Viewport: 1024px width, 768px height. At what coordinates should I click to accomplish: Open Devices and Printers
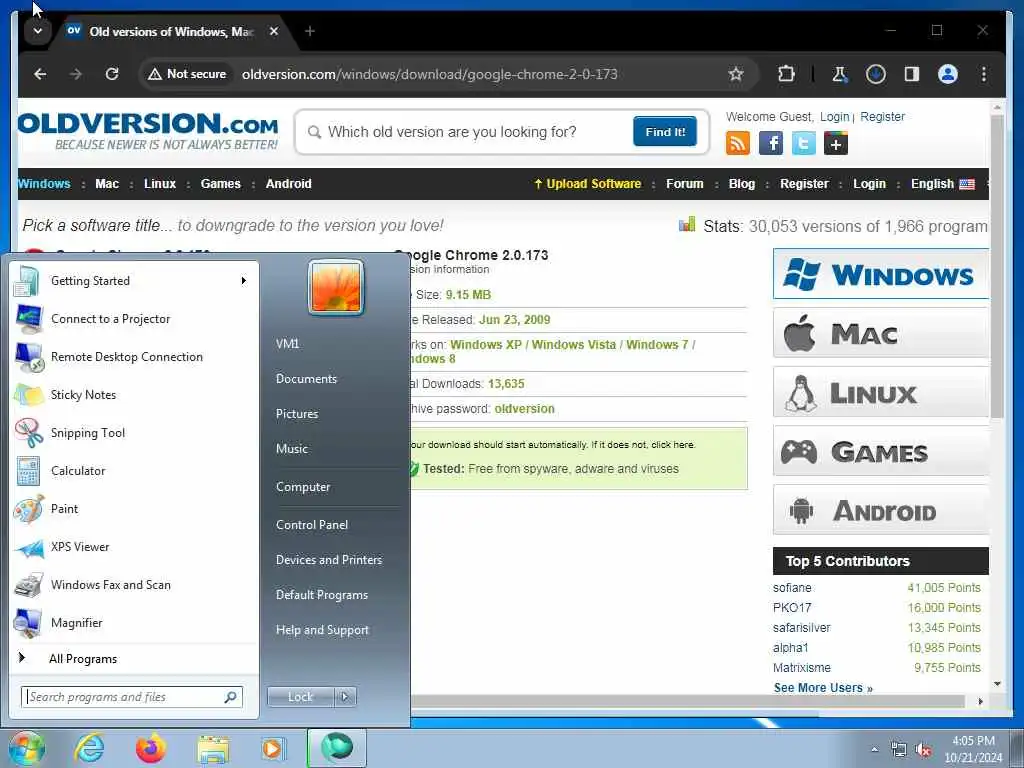coord(329,560)
